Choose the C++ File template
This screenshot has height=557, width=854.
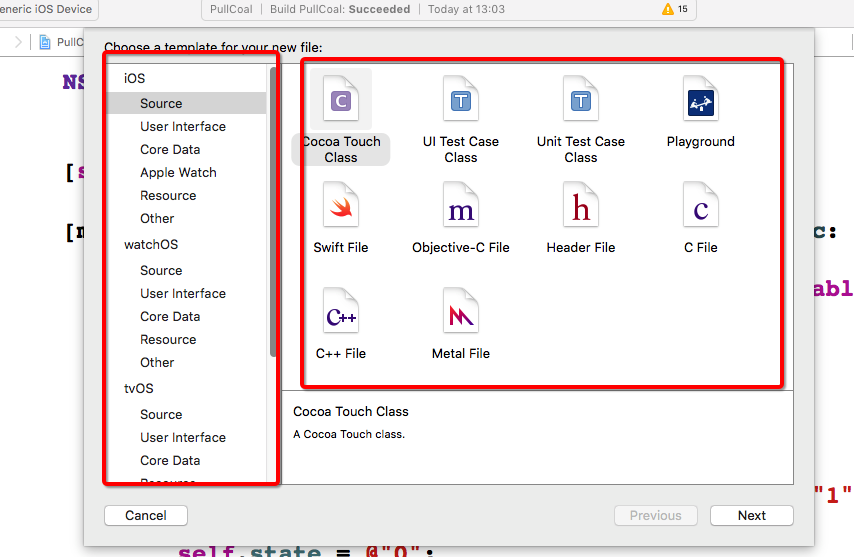[341, 324]
